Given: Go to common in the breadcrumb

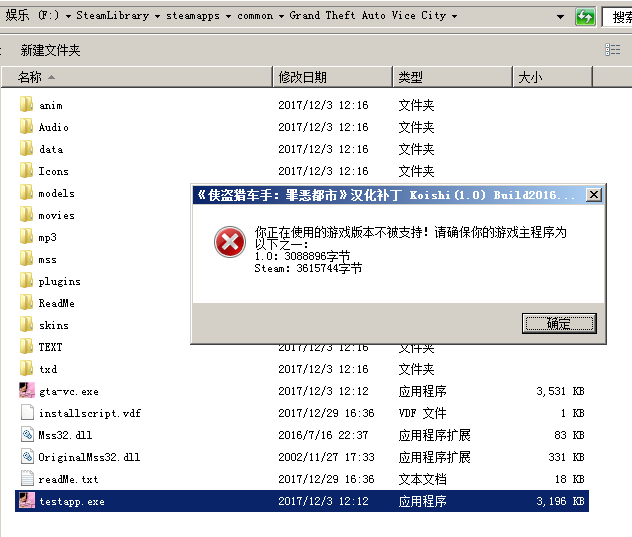Looking at the screenshot, I should [x=255, y=15].
